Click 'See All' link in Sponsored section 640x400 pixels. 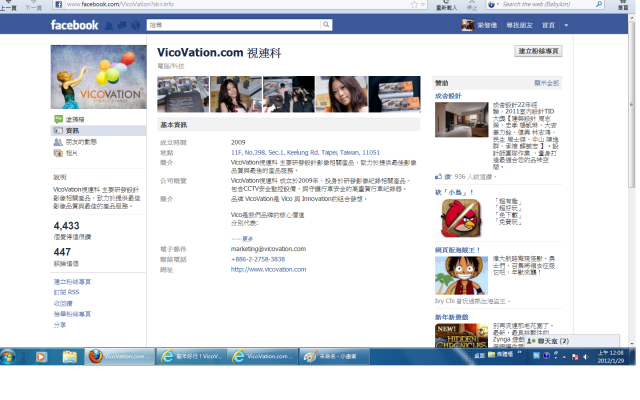click(x=547, y=83)
